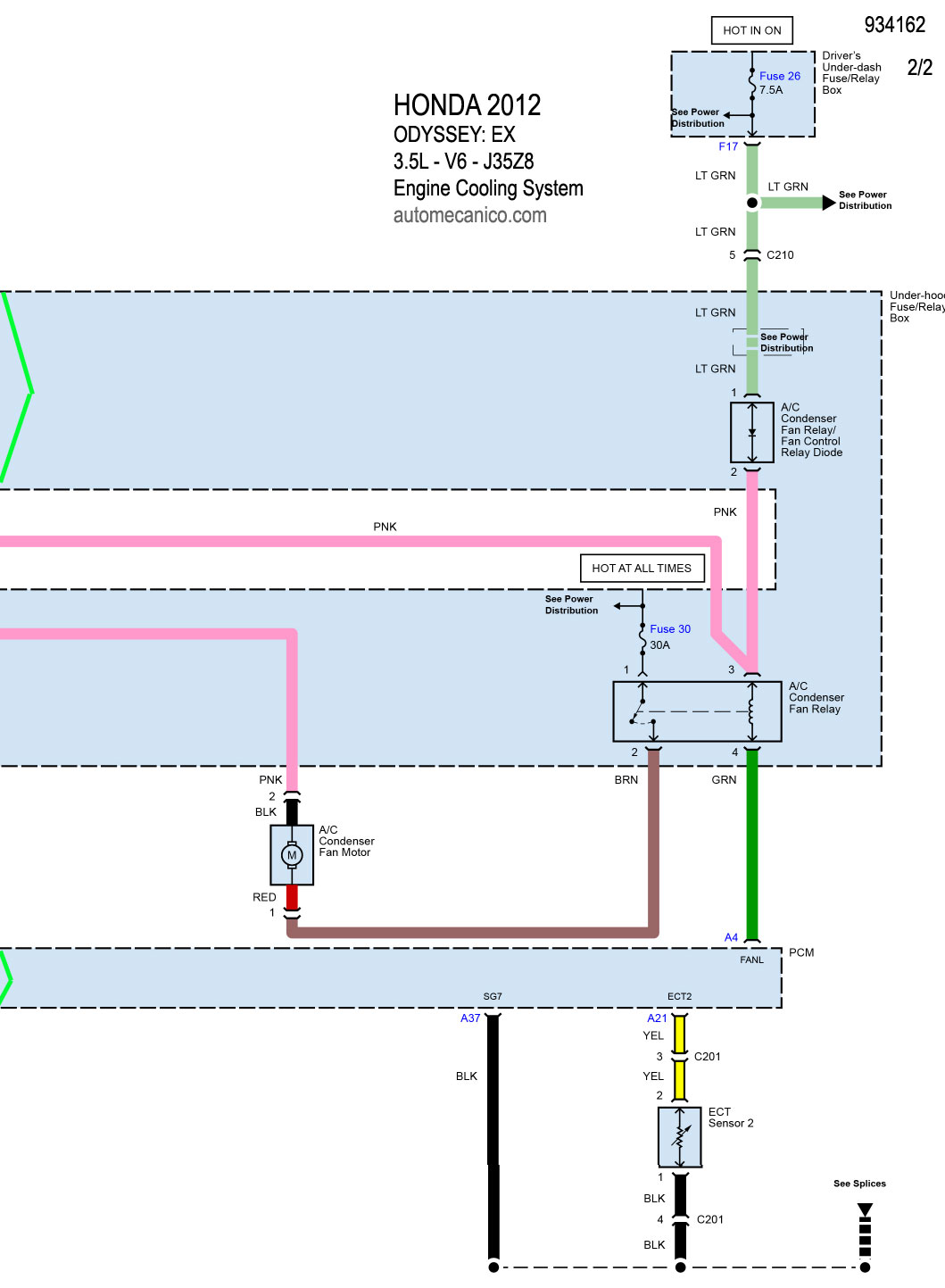The image size is (945, 1288).
Task: Click the ECT Sensor 2 label
Action: coord(731,1118)
